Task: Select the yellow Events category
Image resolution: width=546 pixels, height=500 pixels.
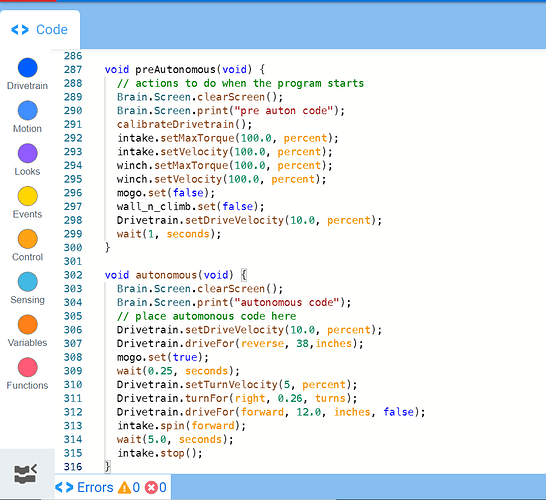Action: point(28,196)
